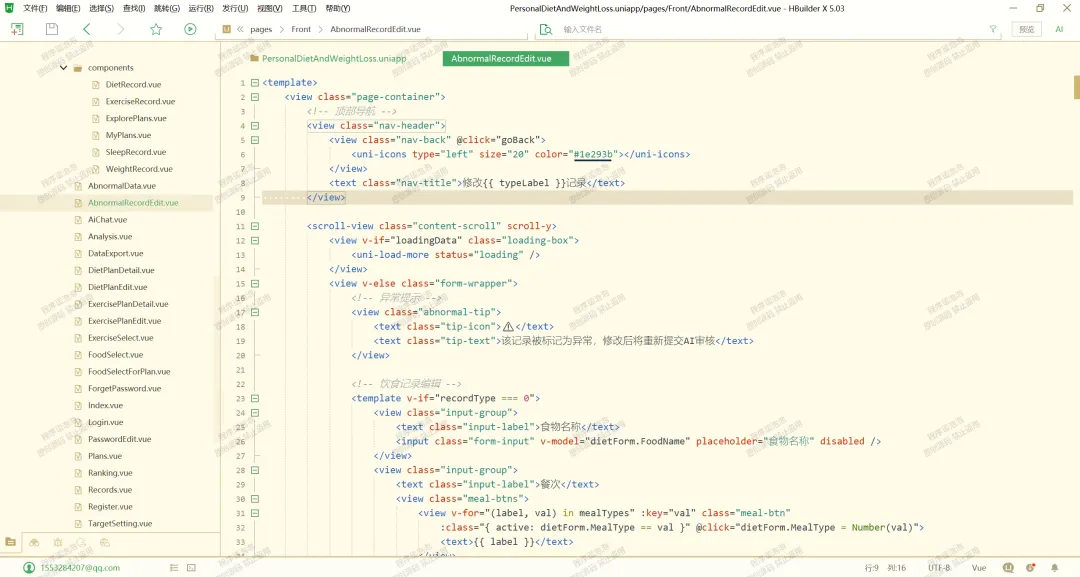Click the status bar icon left of the bell
Image resolution: width=1080 pixels, height=577 pixels.
pyautogui.click(x=1030, y=567)
